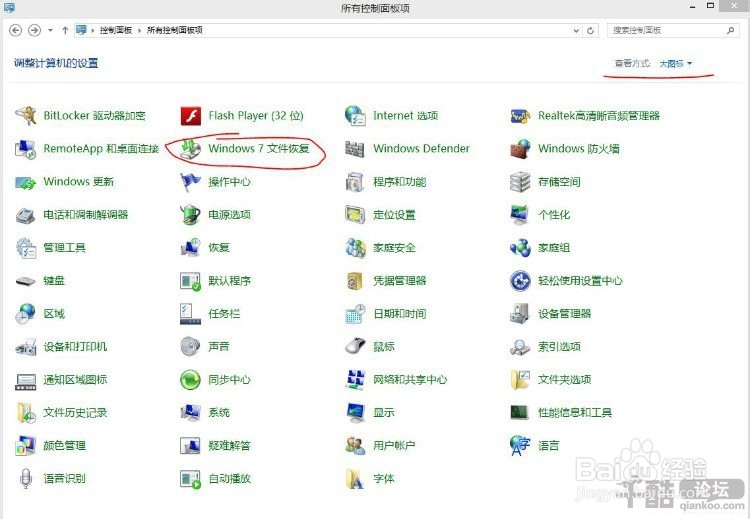Viewport: 750px width, 519px height.
Task: Open the 索引选项 link
Action: point(559,347)
